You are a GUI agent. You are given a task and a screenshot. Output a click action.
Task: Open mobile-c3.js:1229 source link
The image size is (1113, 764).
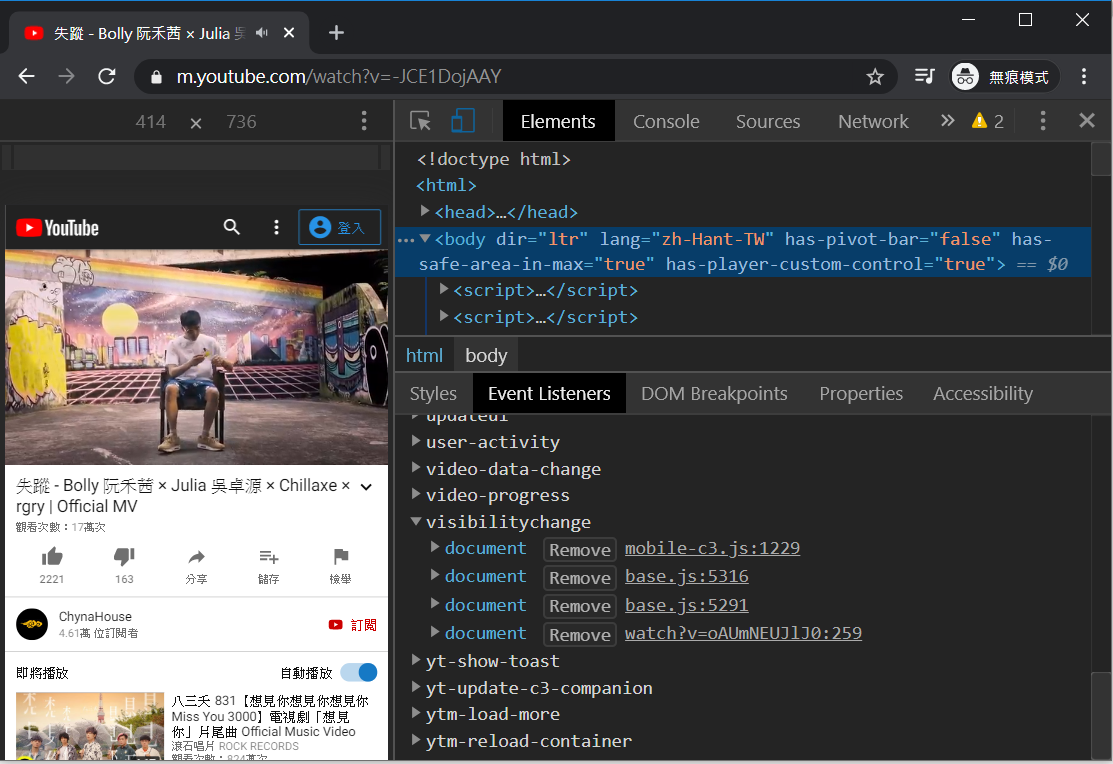(712, 548)
